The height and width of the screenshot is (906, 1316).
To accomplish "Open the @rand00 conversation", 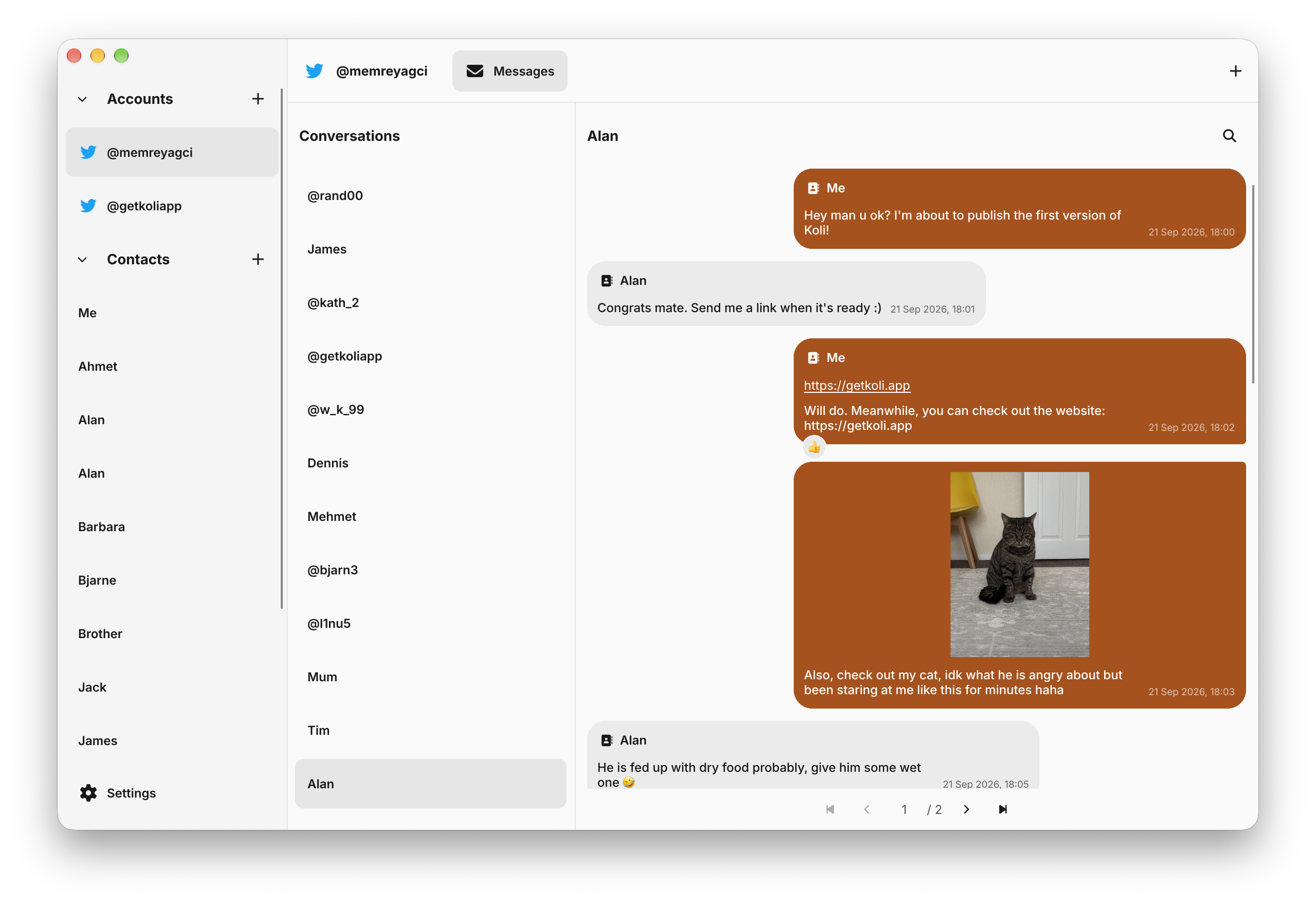I will (x=431, y=195).
